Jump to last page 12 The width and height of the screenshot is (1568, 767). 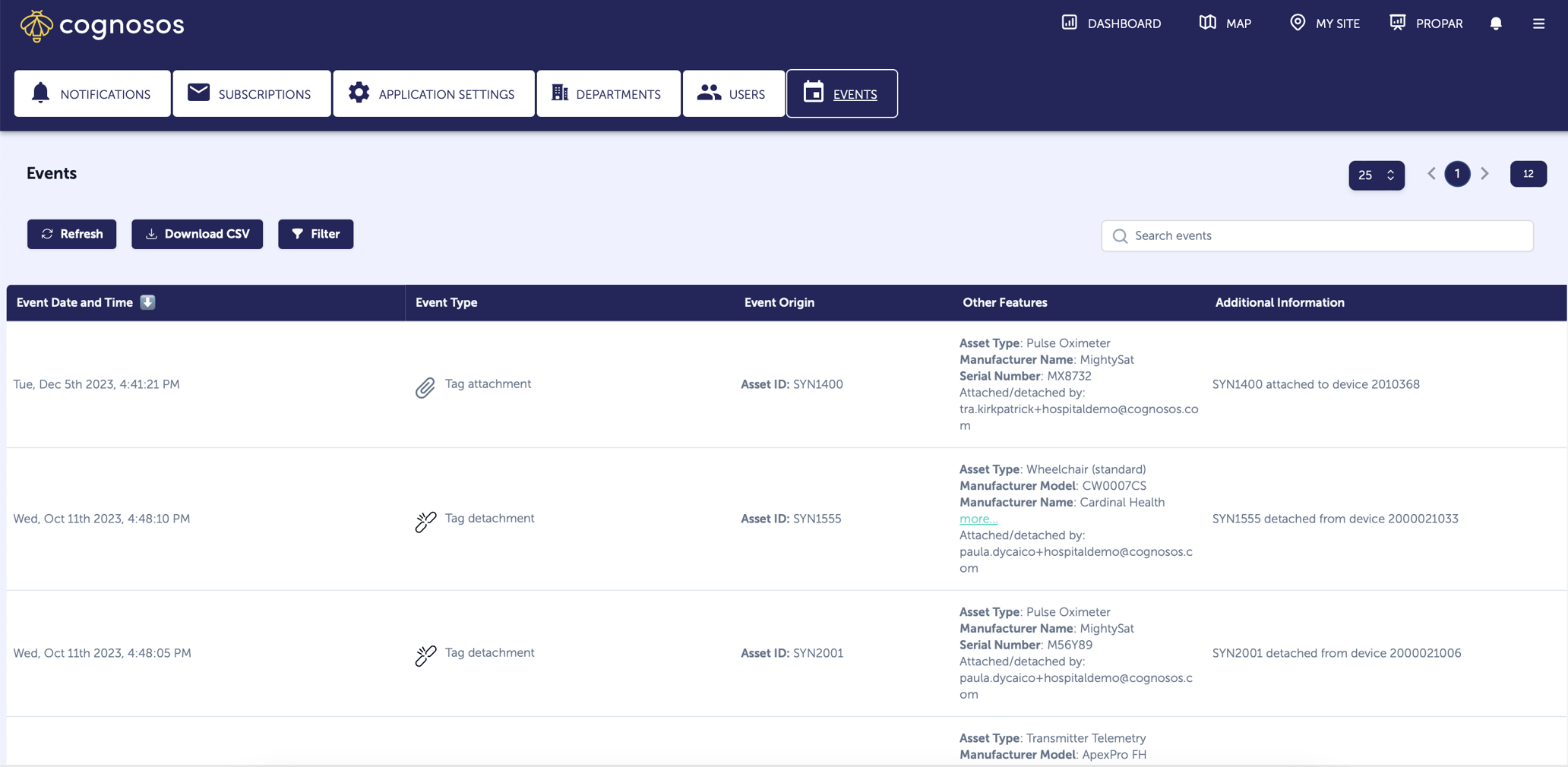tap(1528, 174)
